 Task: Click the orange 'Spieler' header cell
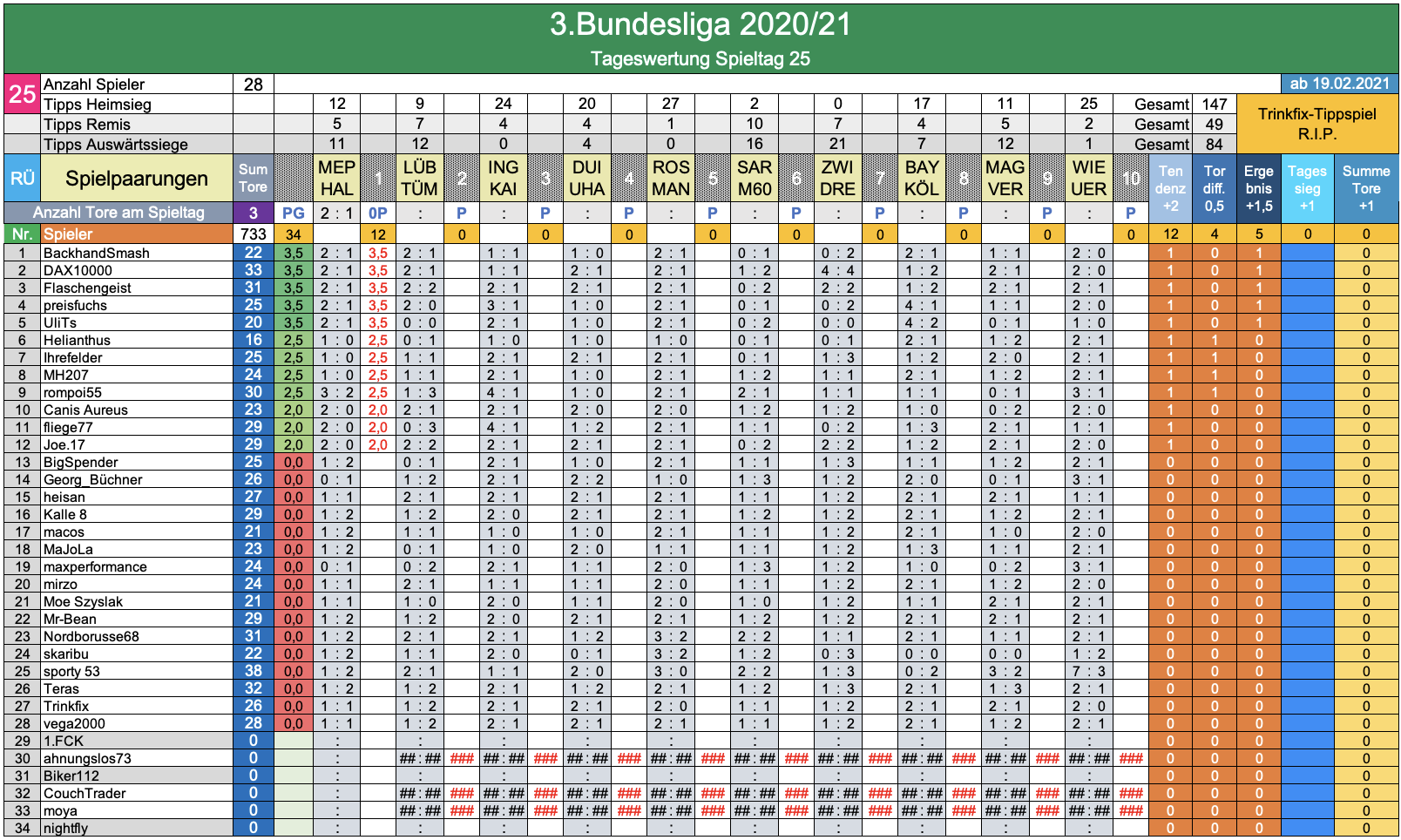pos(137,234)
